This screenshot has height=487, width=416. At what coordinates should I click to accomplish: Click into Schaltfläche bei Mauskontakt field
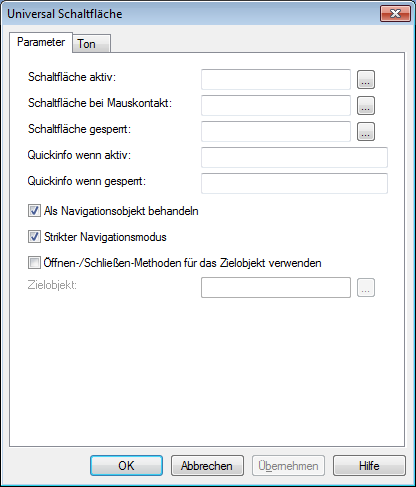(x=276, y=105)
